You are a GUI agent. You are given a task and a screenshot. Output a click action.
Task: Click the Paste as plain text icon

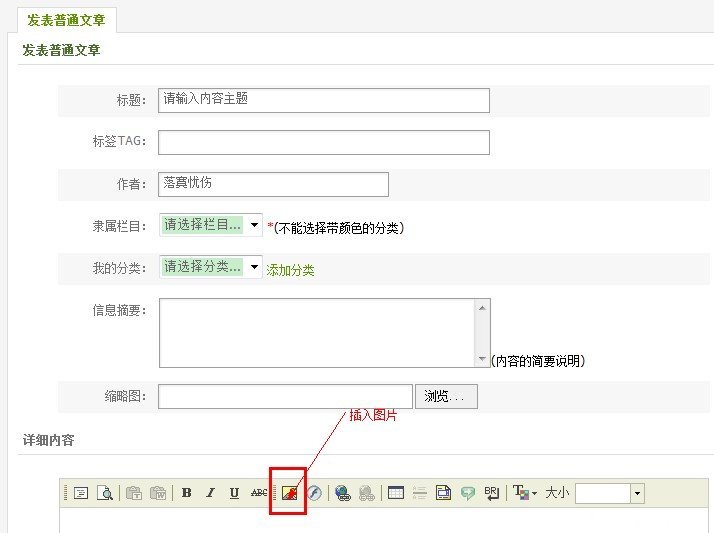[134, 492]
